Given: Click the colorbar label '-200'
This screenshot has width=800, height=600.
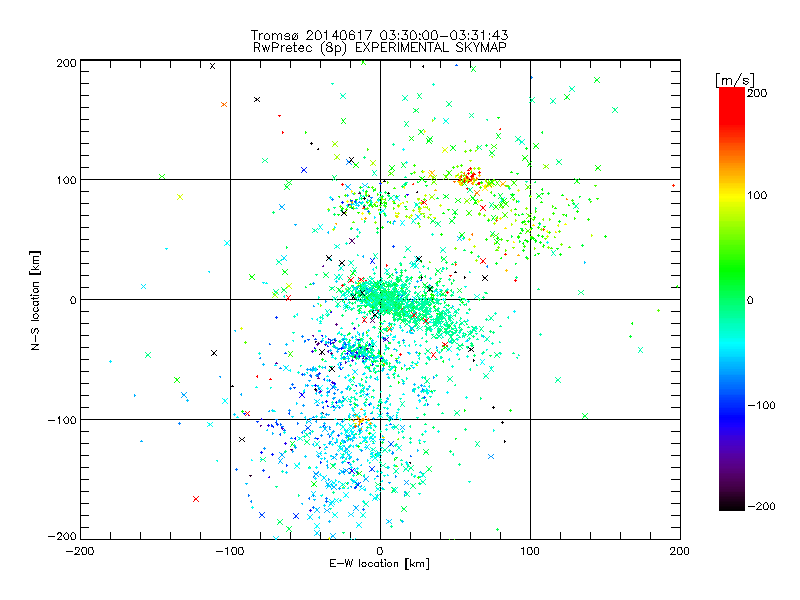Looking at the screenshot, I should (761, 506).
